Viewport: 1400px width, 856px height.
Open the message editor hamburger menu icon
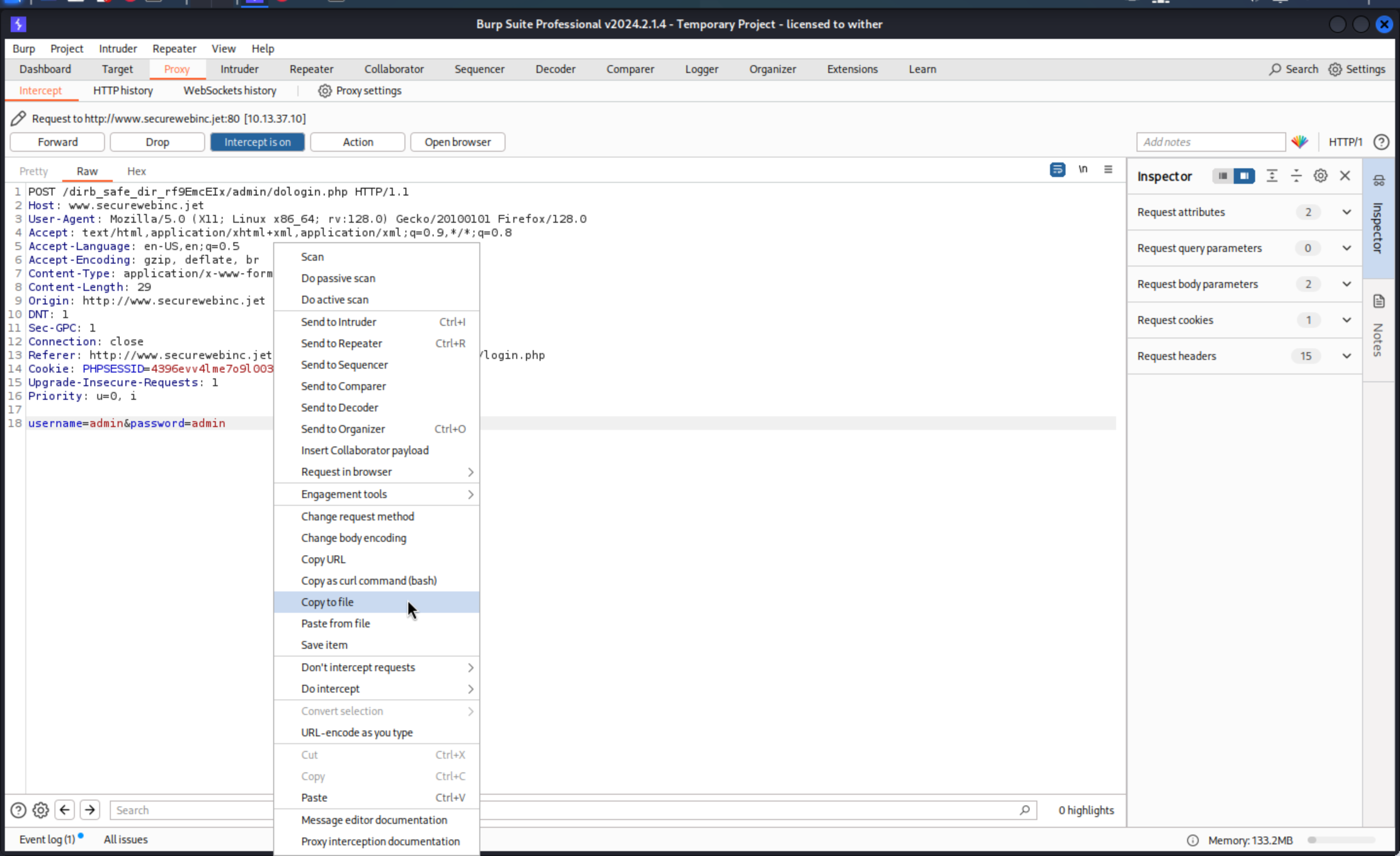click(1108, 169)
